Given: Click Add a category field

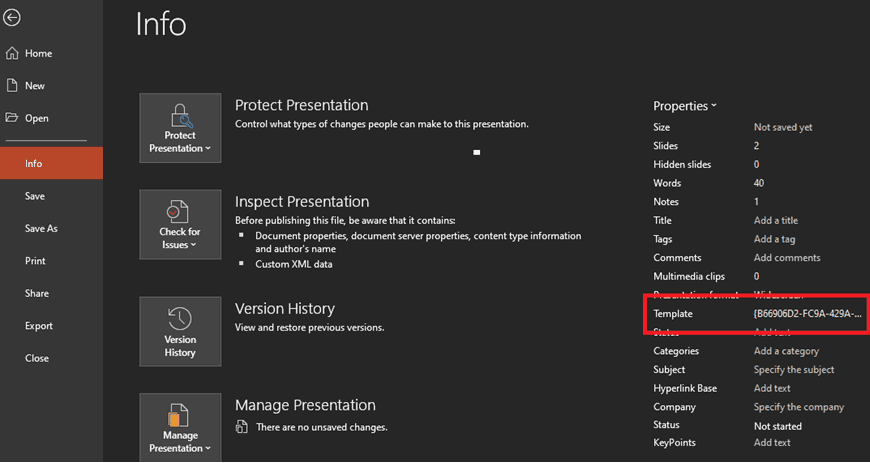Looking at the screenshot, I should click(x=786, y=351).
